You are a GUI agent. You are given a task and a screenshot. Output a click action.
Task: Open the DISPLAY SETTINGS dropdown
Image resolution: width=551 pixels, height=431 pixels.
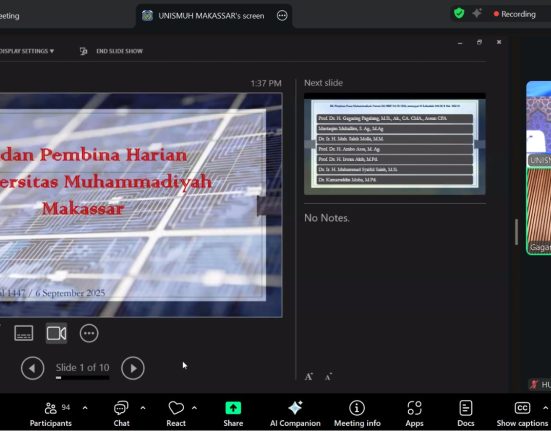(x=27, y=51)
